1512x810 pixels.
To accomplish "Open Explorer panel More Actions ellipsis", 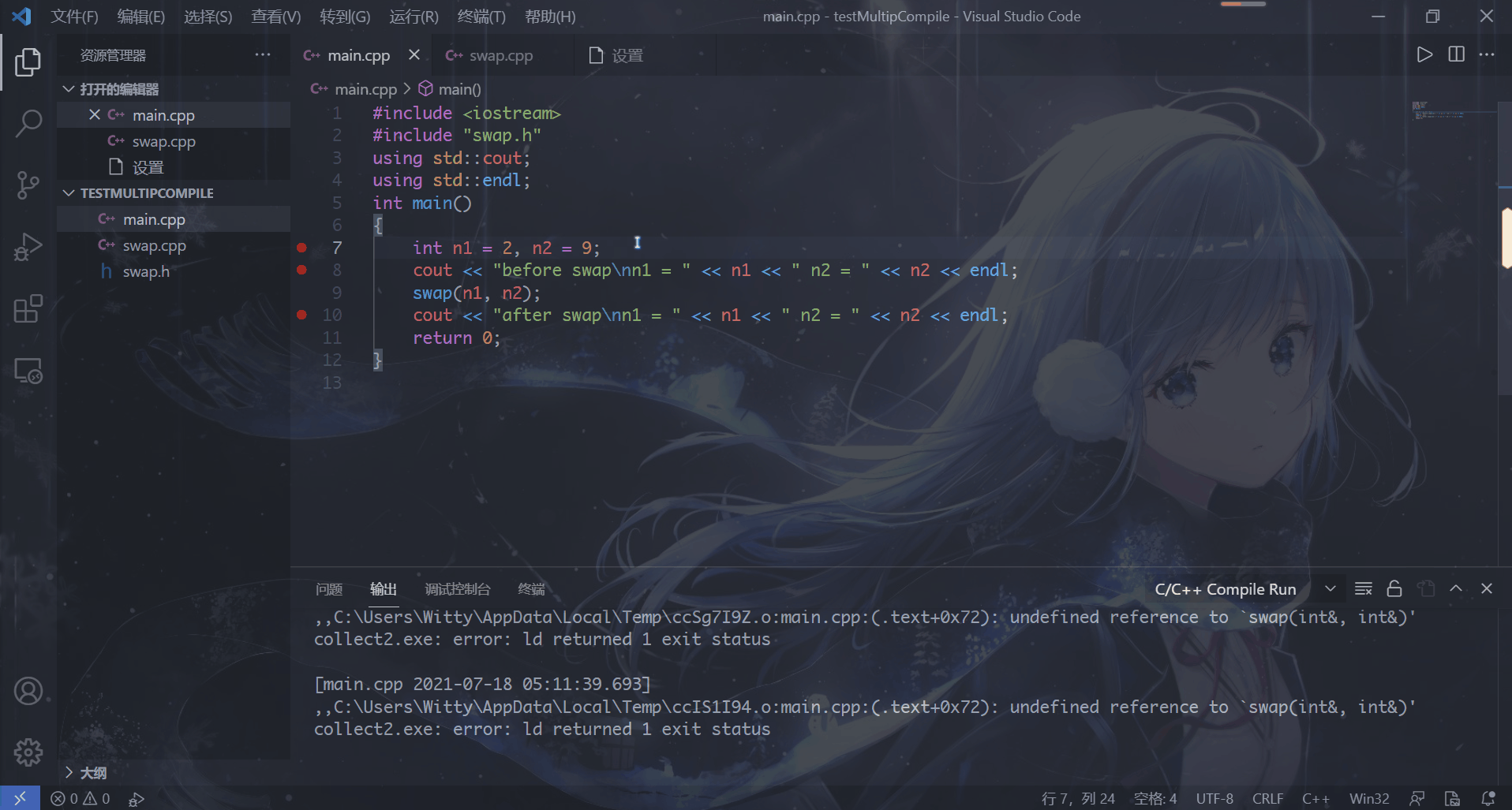I will tap(263, 54).
